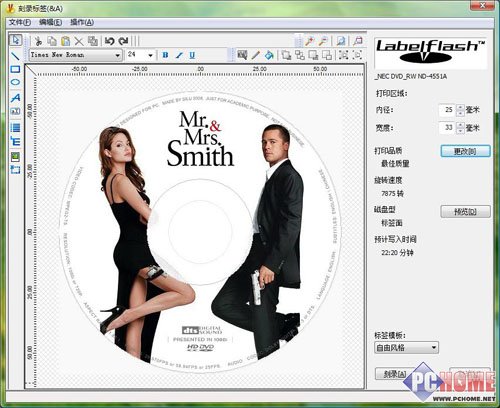Viewport: 500px width, 408px height.
Task: Click the duplicate icon beside the X
Action: coord(93,41)
